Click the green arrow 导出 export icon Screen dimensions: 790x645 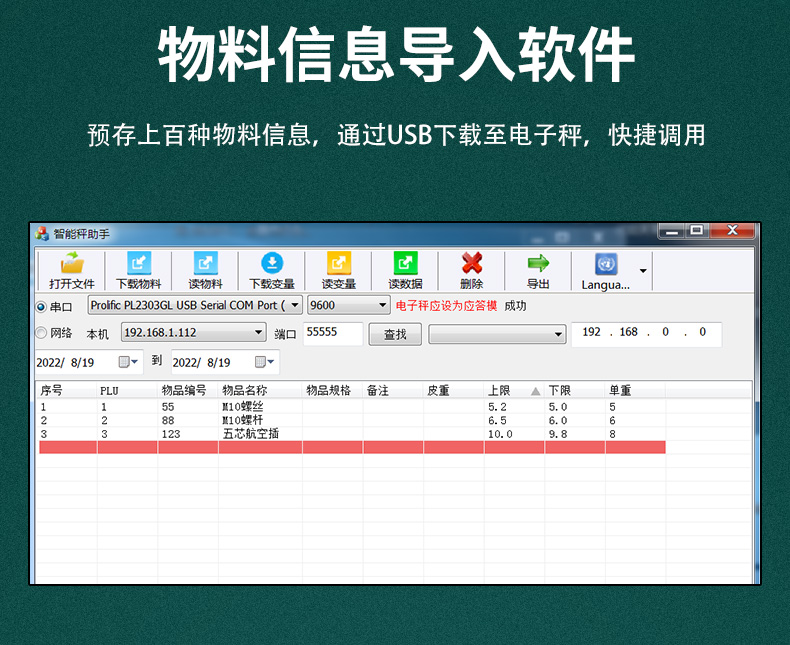pyautogui.click(x=538, y=263)
